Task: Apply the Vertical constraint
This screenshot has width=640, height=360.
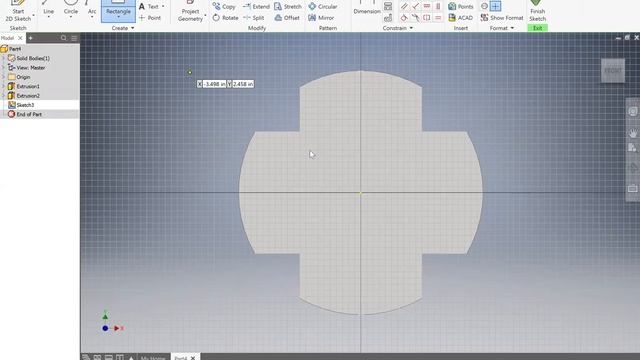Action: tap(438, 6)
